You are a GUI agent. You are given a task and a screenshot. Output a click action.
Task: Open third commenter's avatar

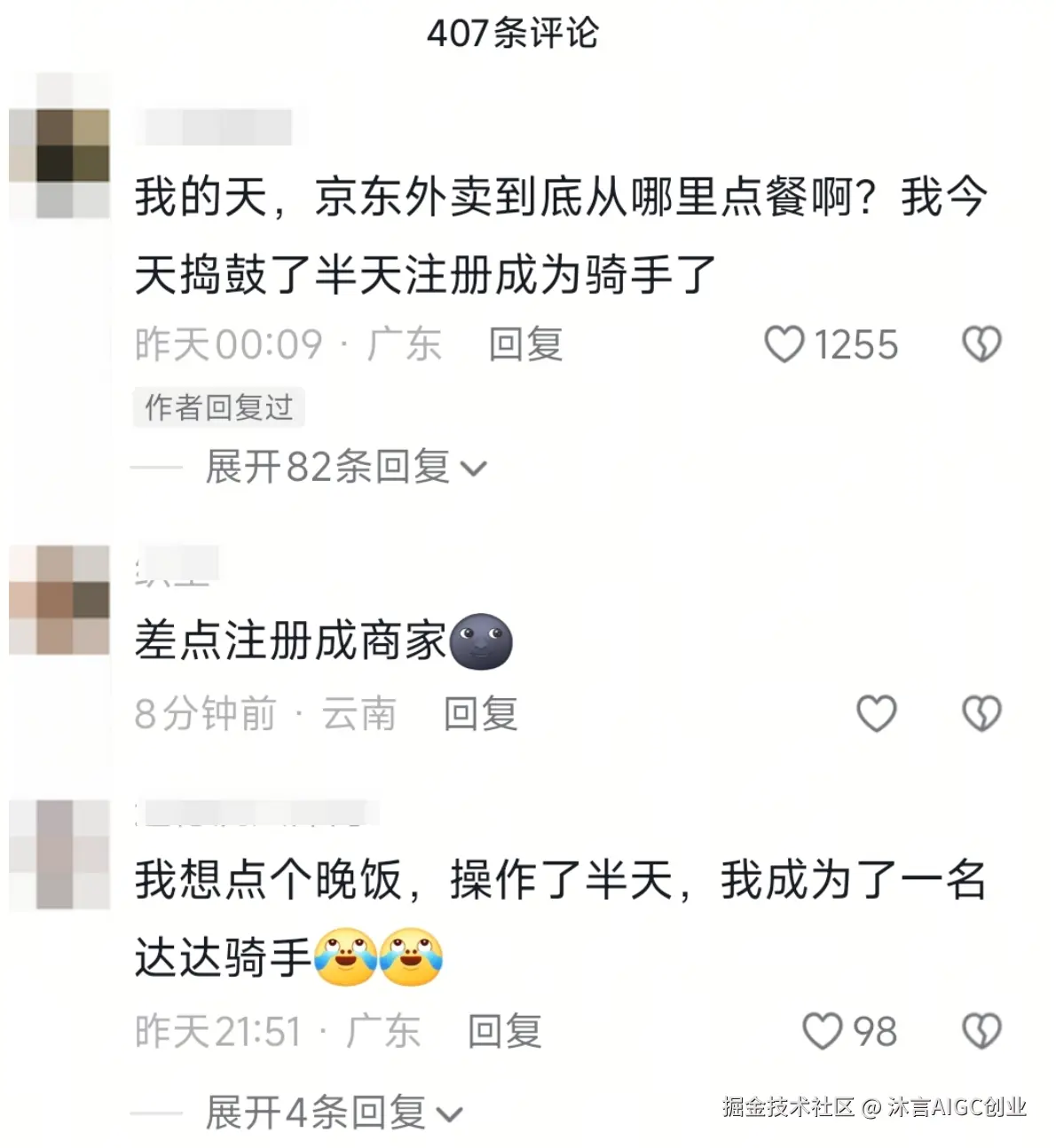coord(59,855)
